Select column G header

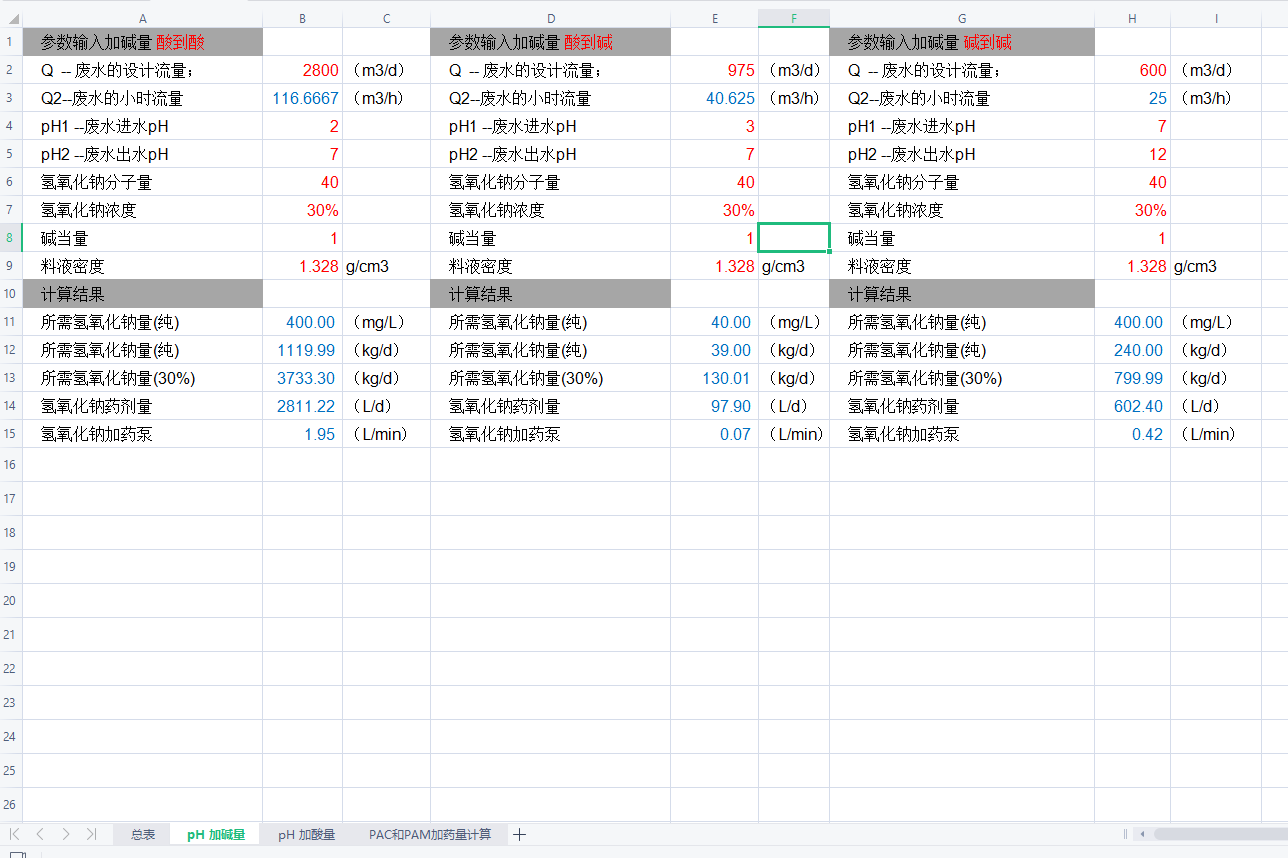[x=962, y=18]
